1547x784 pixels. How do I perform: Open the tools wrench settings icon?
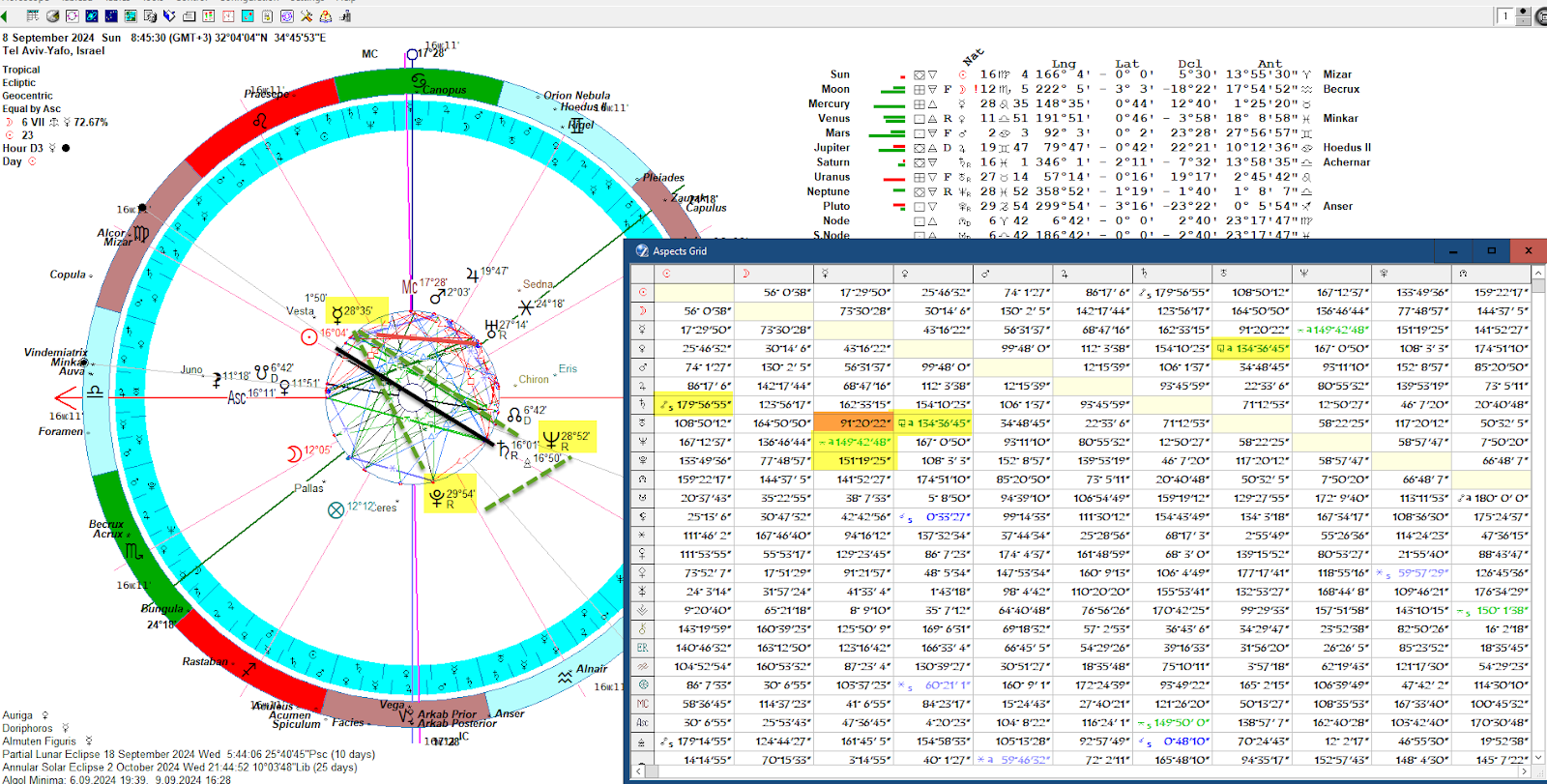(306, 16)
